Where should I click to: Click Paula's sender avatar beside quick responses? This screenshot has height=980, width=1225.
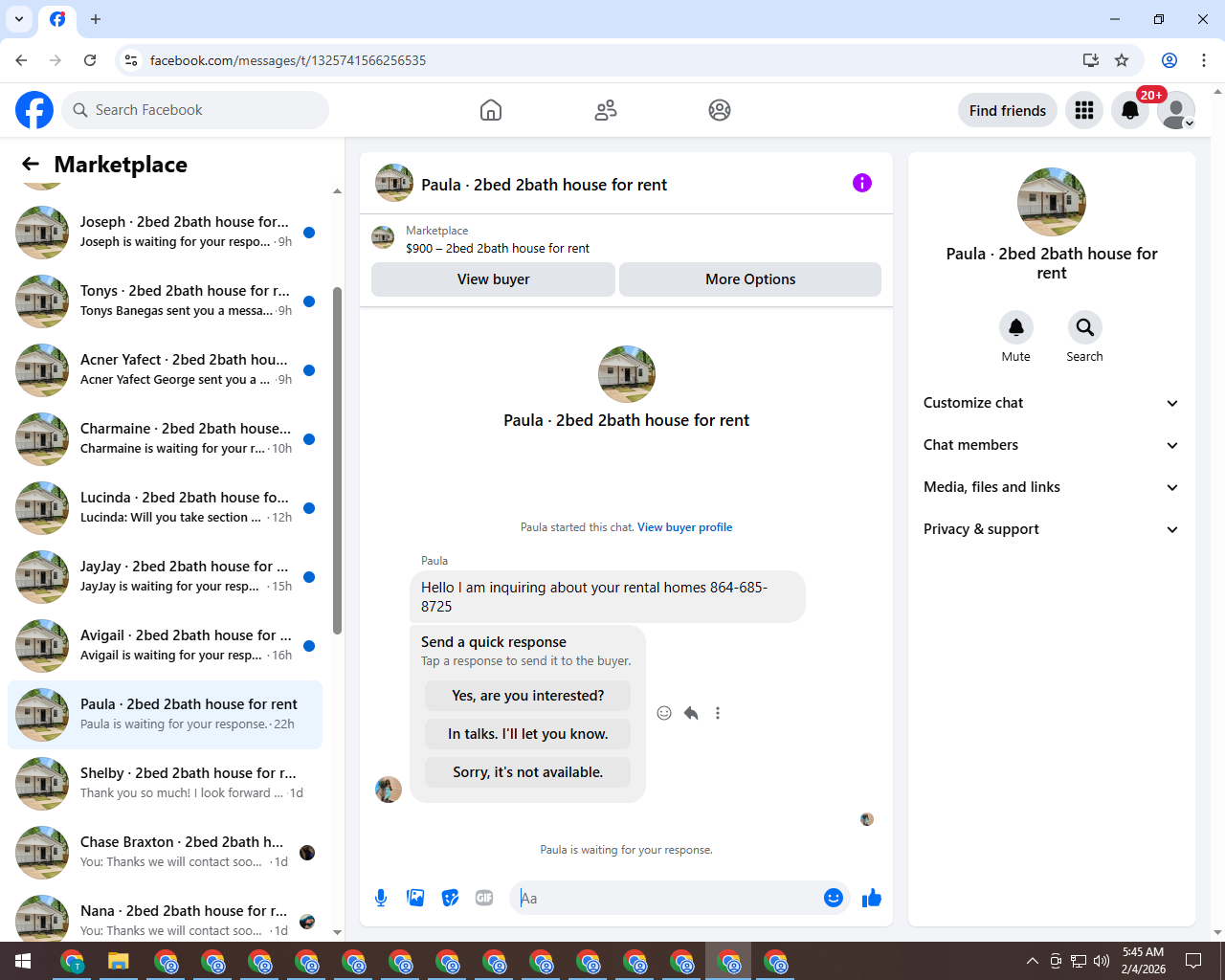tap(389, 790)
